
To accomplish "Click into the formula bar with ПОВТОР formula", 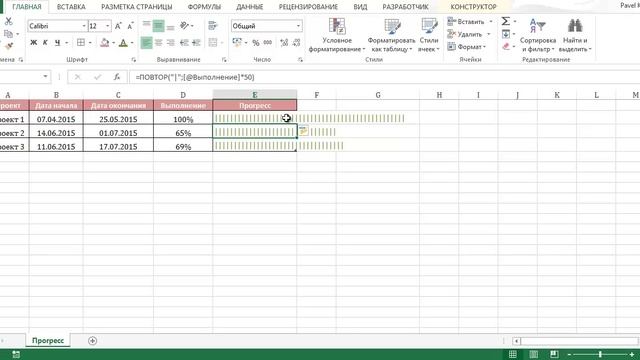I will click(384, 77).
